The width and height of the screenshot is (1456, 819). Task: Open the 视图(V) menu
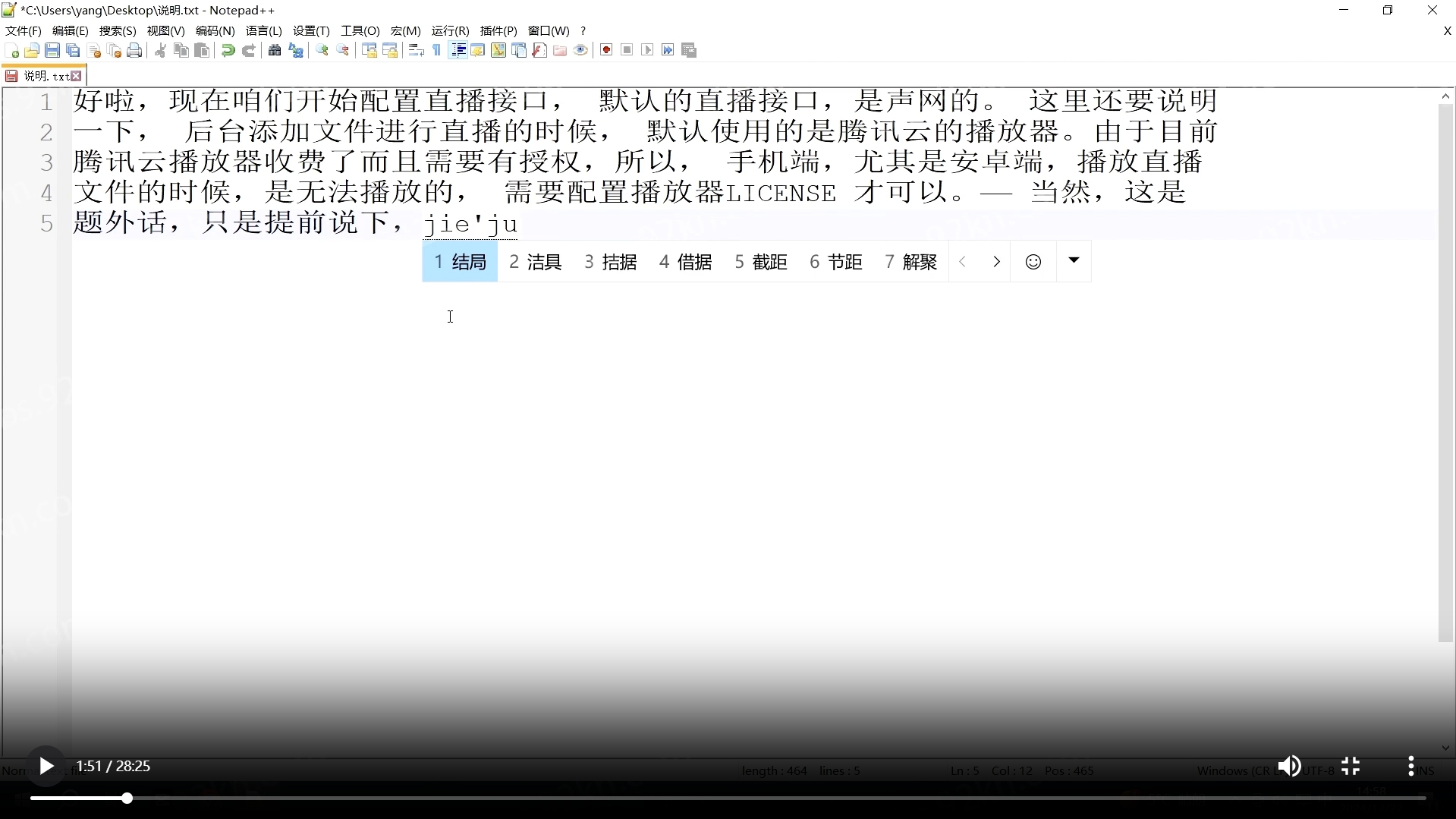[x=165, y=30]
